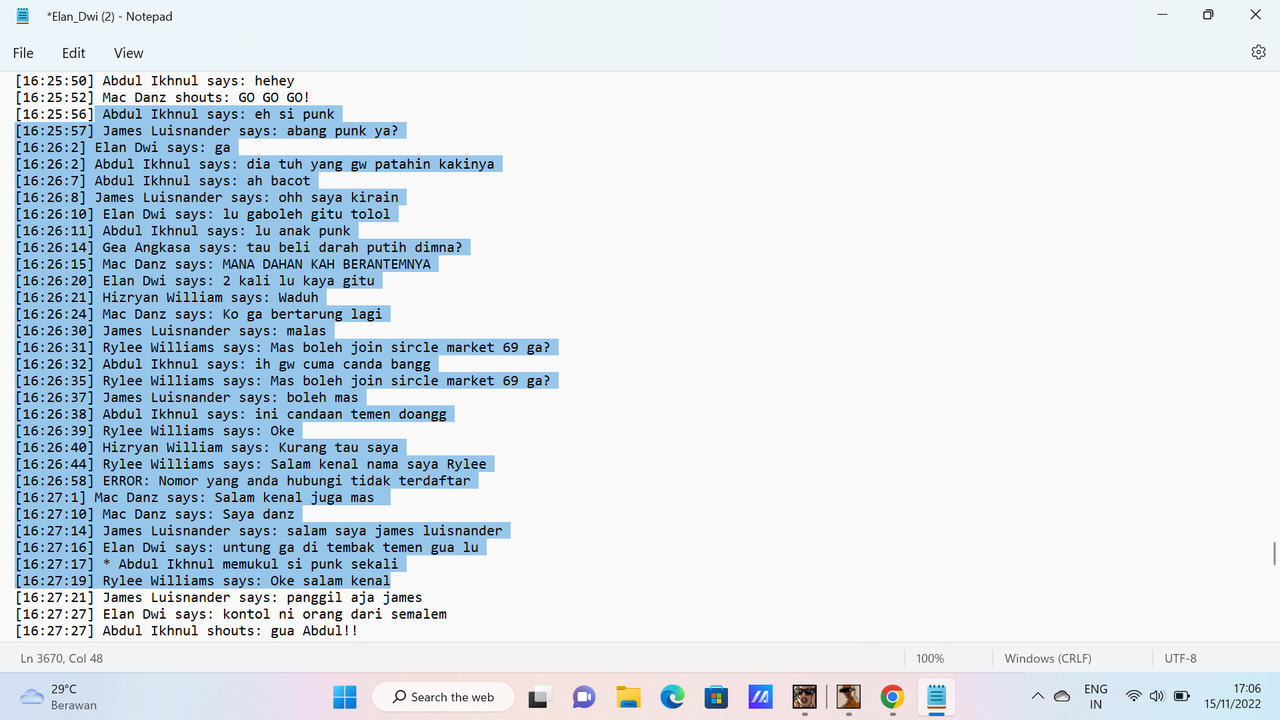Open the Wi-Fi network tray icon
This screenshot has height=720, width=1280.
click(x=1133, y=696)
